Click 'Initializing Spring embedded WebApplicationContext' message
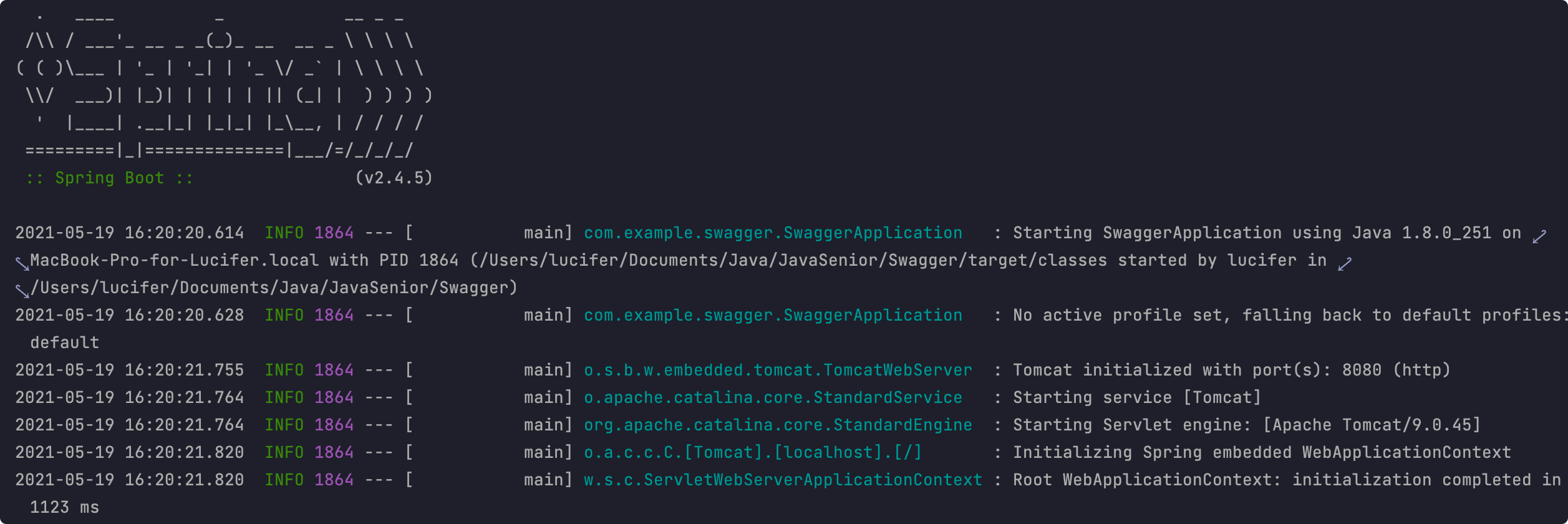 1262,452
